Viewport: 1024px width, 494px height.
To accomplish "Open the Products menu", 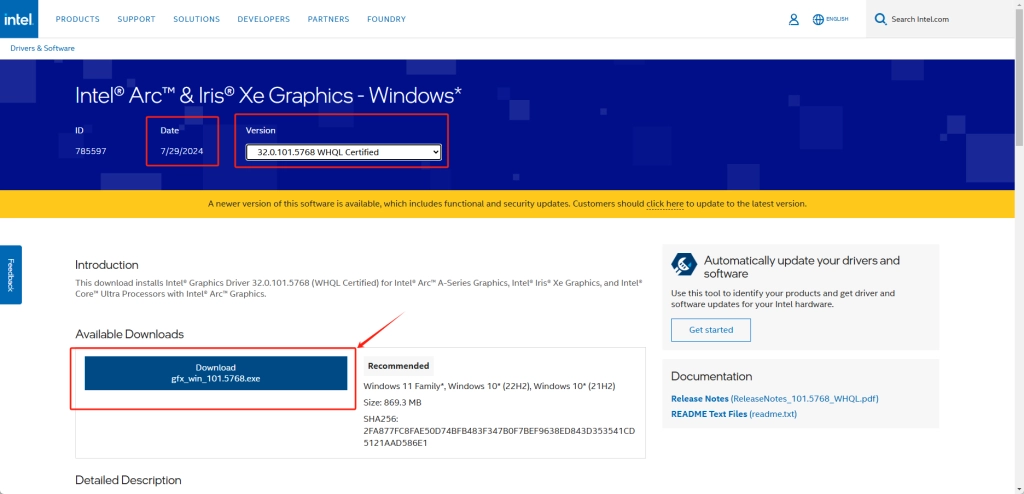I will tap(78, 19).
